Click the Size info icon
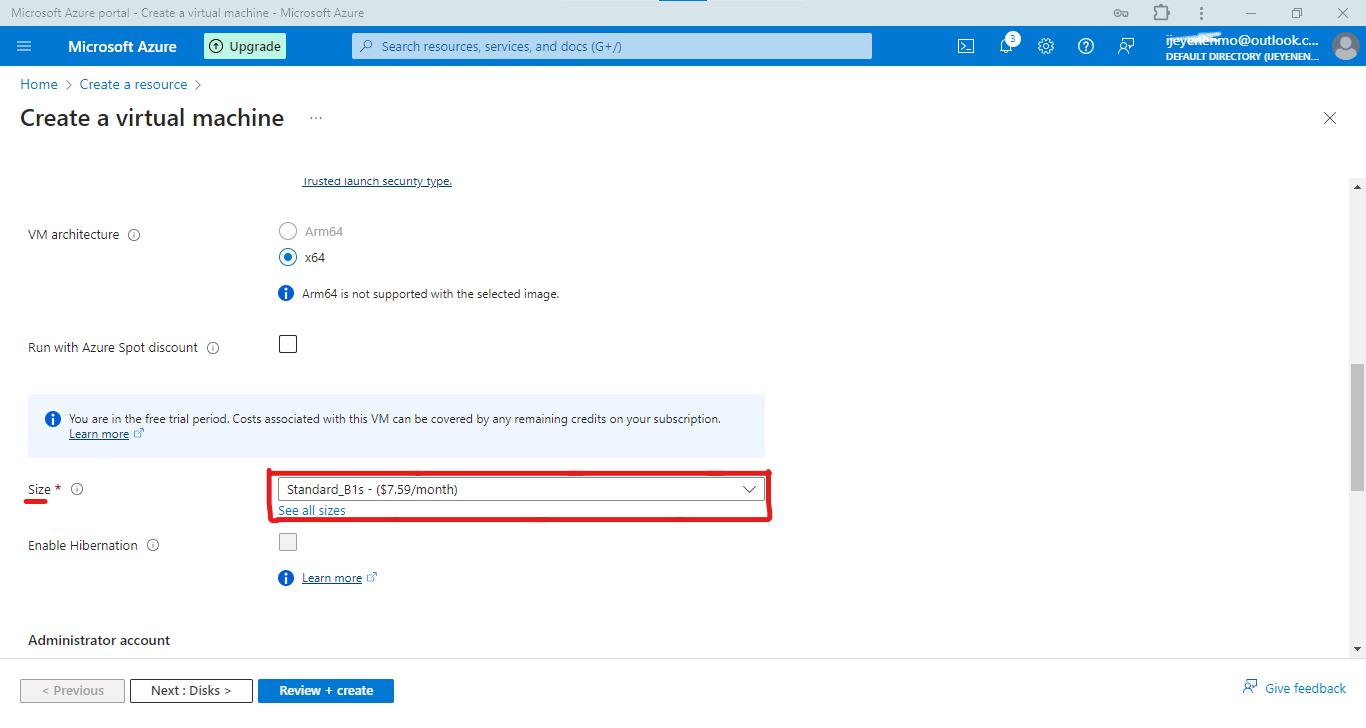The height and width of the screenshot is (728, 1366). coord(77,489)
